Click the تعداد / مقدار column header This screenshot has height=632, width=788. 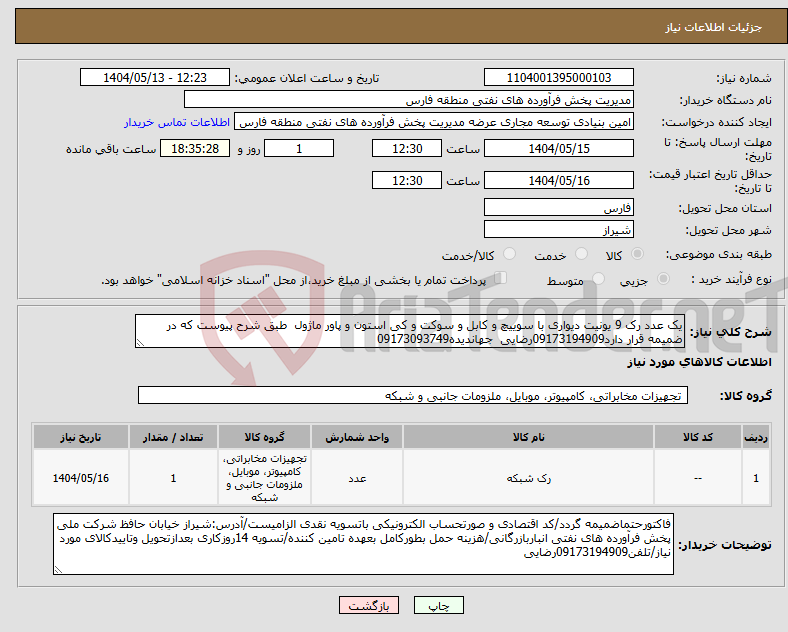(173, 437)
